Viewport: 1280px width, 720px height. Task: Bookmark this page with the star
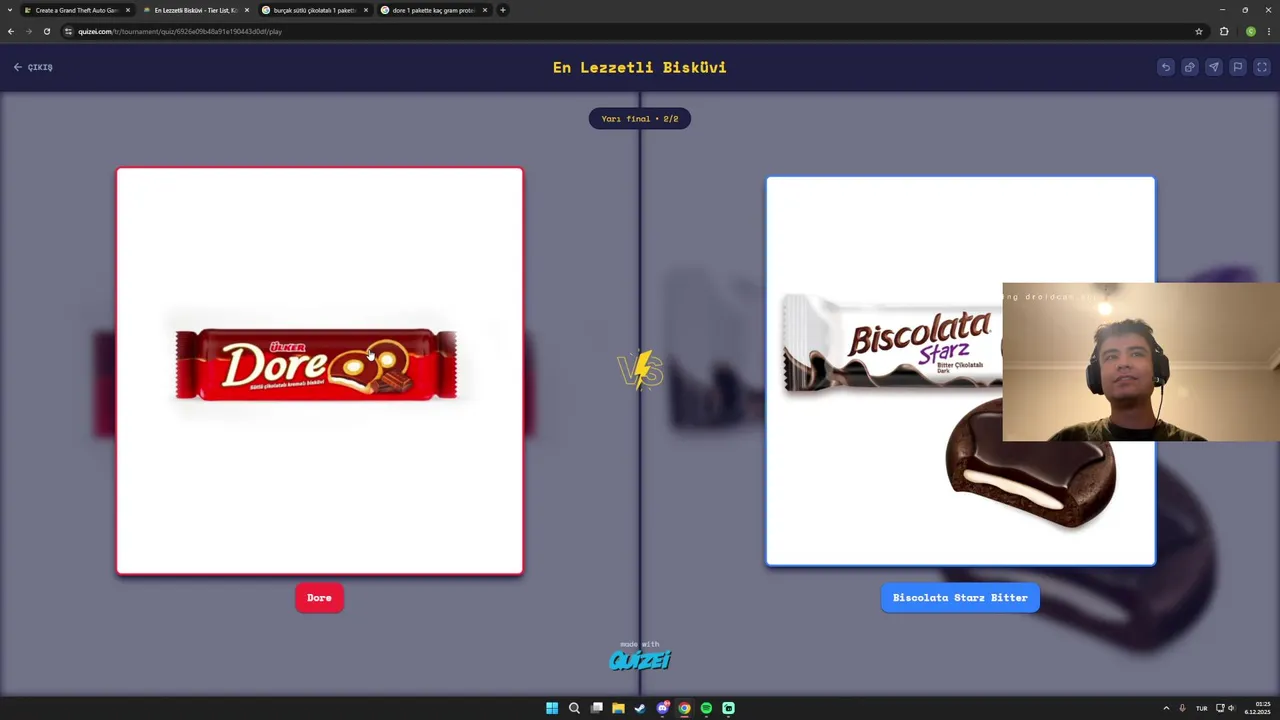point(1199,31)
